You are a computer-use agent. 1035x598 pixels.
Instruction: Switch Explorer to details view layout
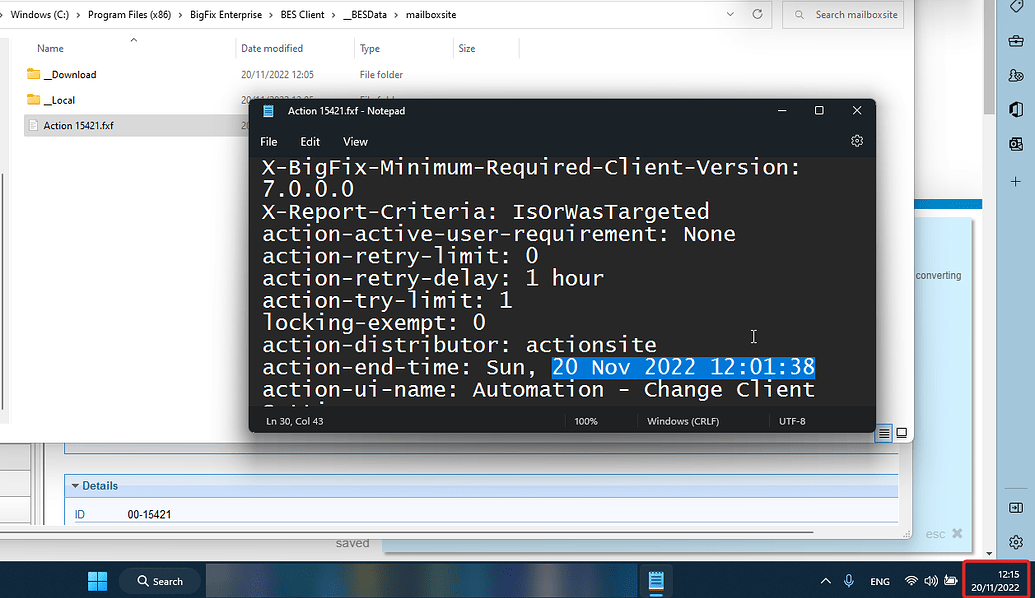pyautogui.click(x=884, y=434)
